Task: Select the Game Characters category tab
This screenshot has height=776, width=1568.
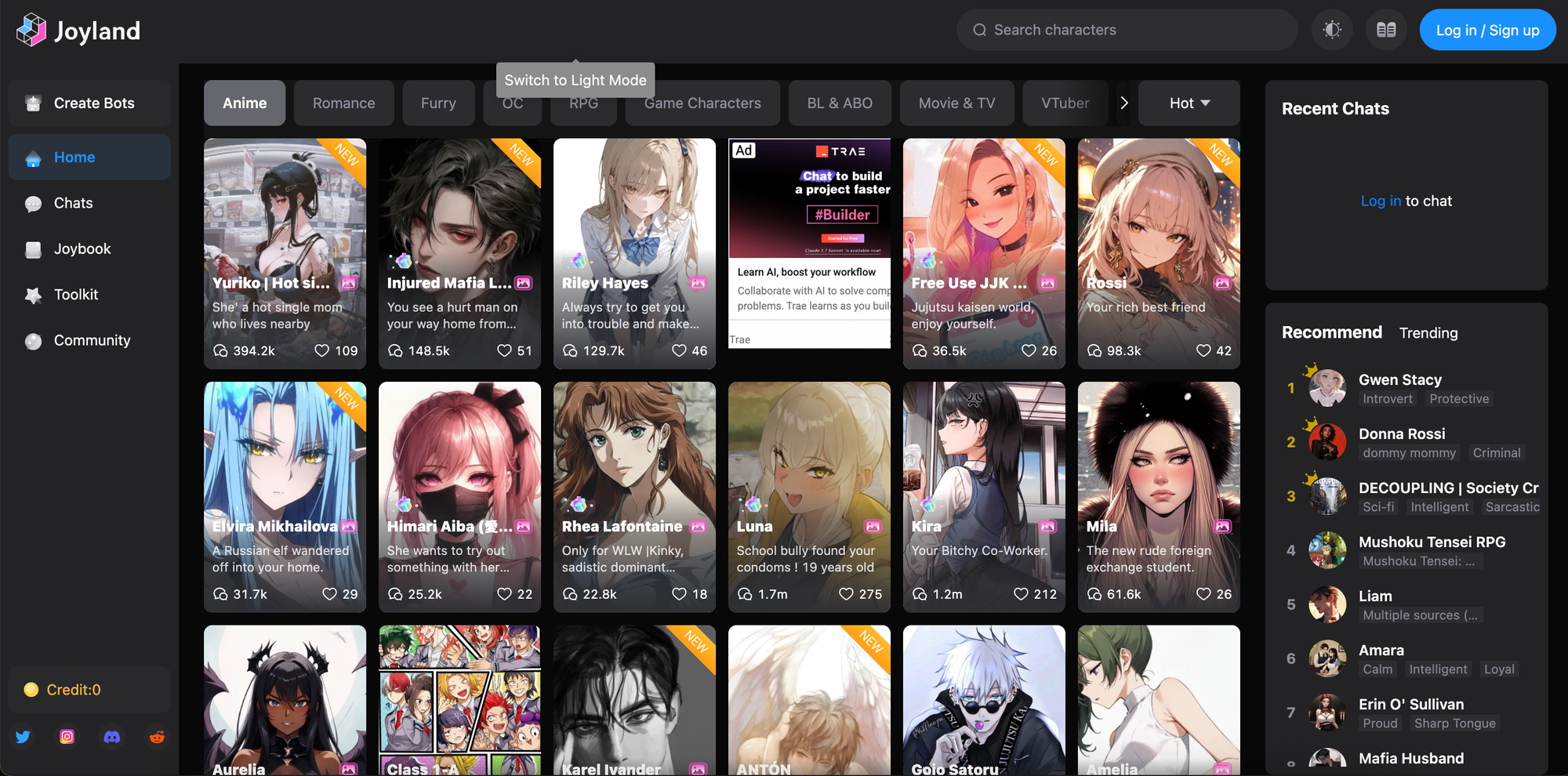Action: point(702,103)
